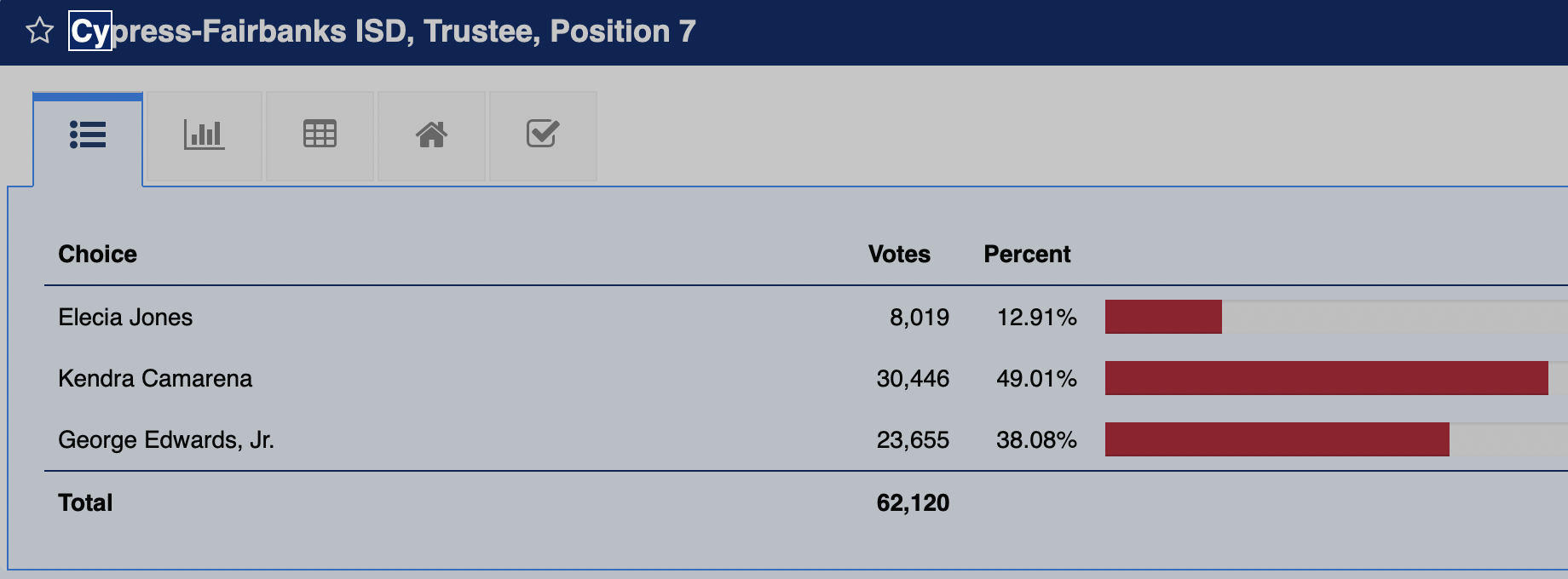The image size is (1568, 579).
Task: Click the 30,446 vote count
Action: [x=913, y=379]
